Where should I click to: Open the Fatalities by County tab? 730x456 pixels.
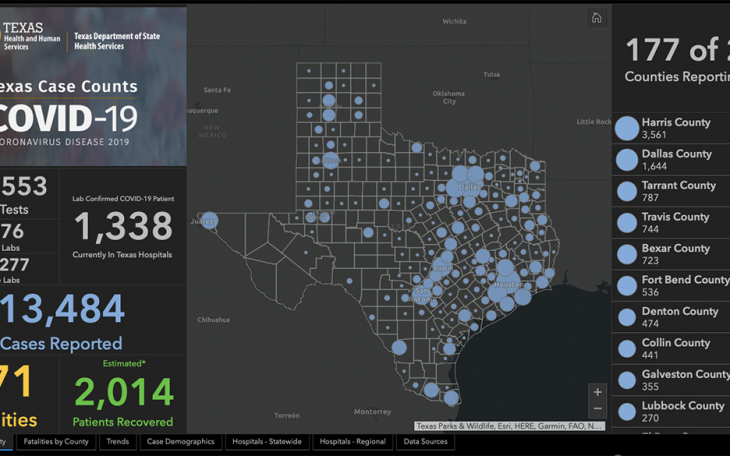coord(56,441)
